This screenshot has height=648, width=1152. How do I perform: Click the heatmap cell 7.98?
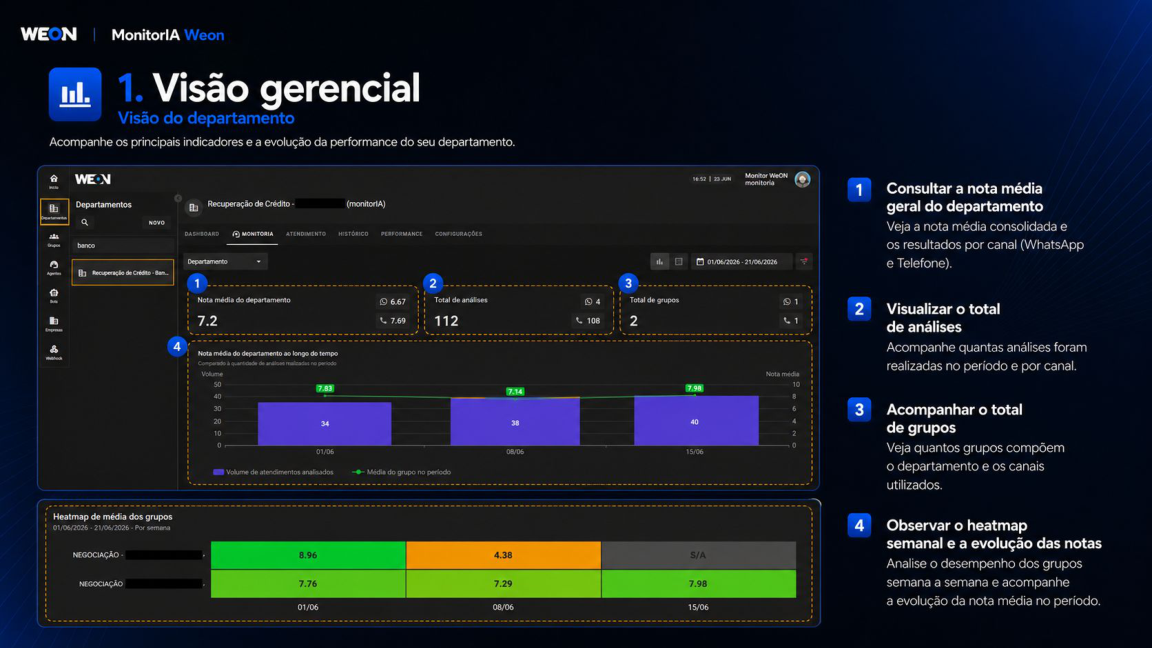point(698,583)
